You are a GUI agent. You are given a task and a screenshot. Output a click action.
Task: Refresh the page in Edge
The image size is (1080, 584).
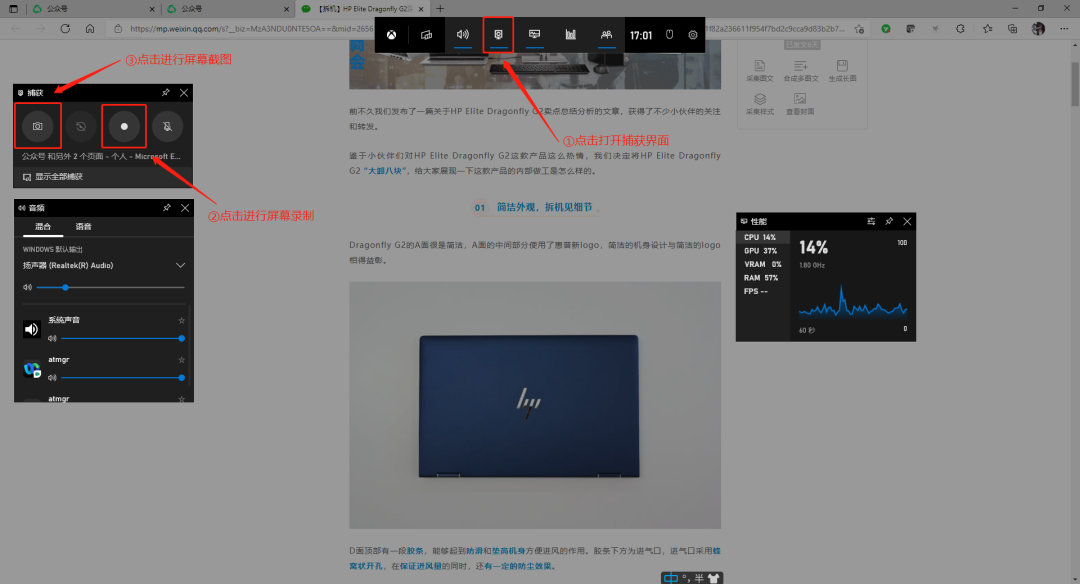point(65,29)
